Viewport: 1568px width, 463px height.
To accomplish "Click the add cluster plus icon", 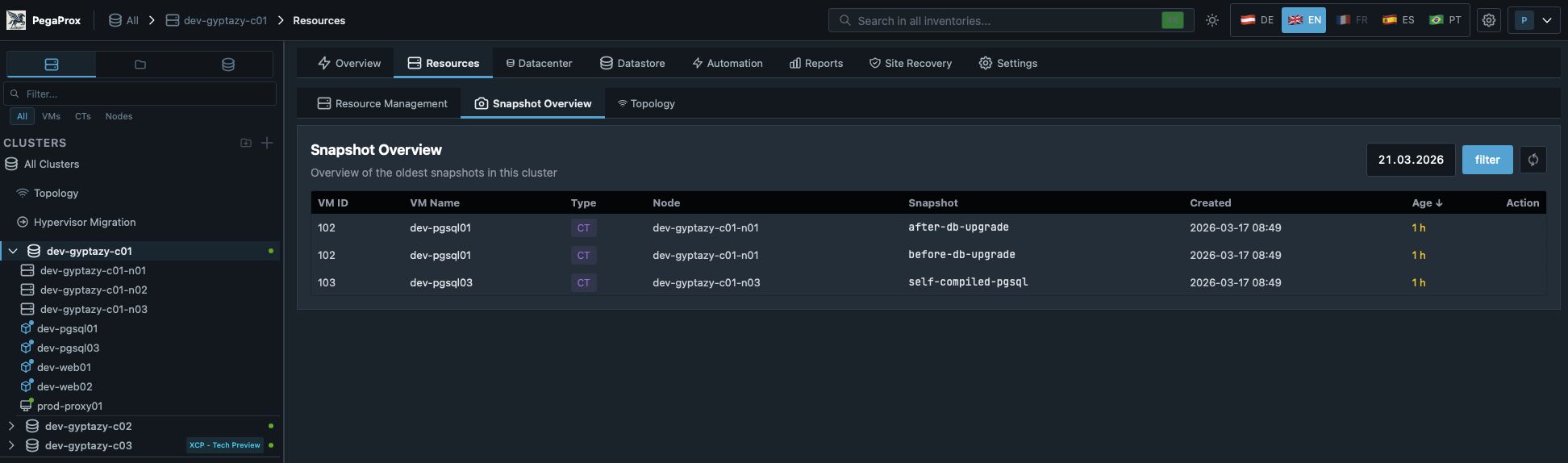I will click(267, 143).
